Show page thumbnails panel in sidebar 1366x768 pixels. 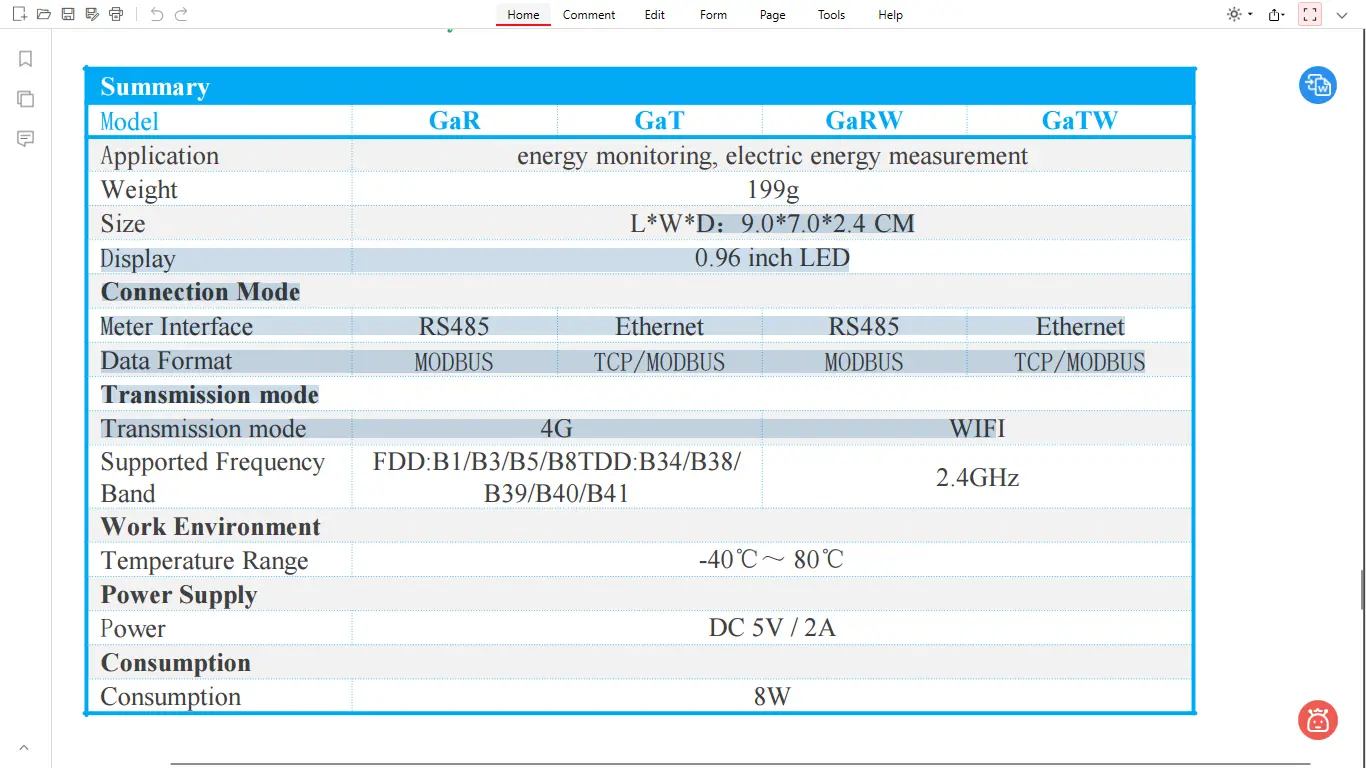pyautogui.click(x=26, y=99)
